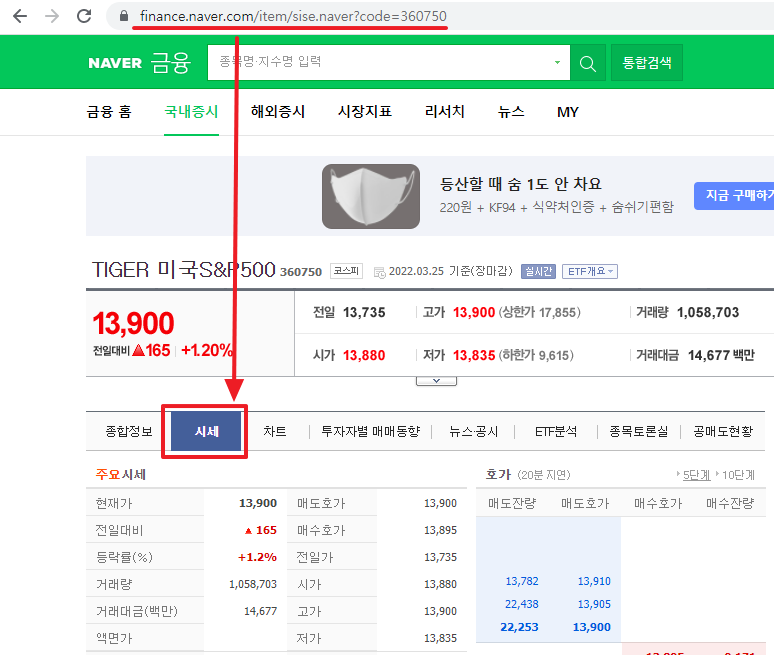Click the browser forward arrow

52,16
